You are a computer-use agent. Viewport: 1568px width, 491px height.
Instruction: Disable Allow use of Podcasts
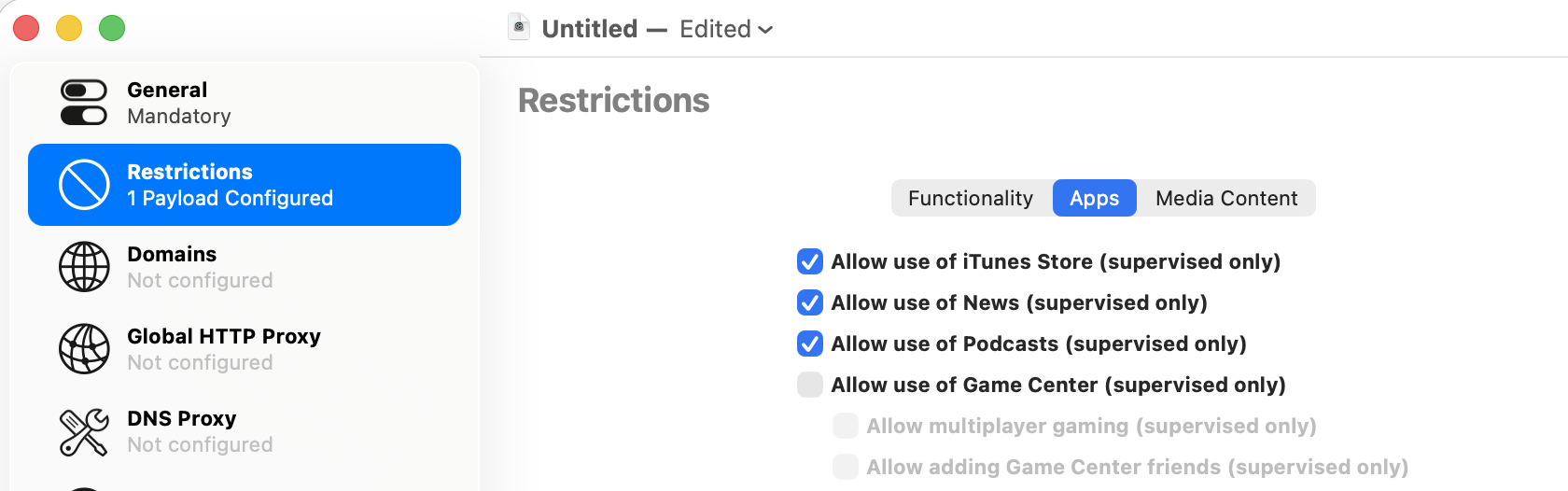point(810,344)
